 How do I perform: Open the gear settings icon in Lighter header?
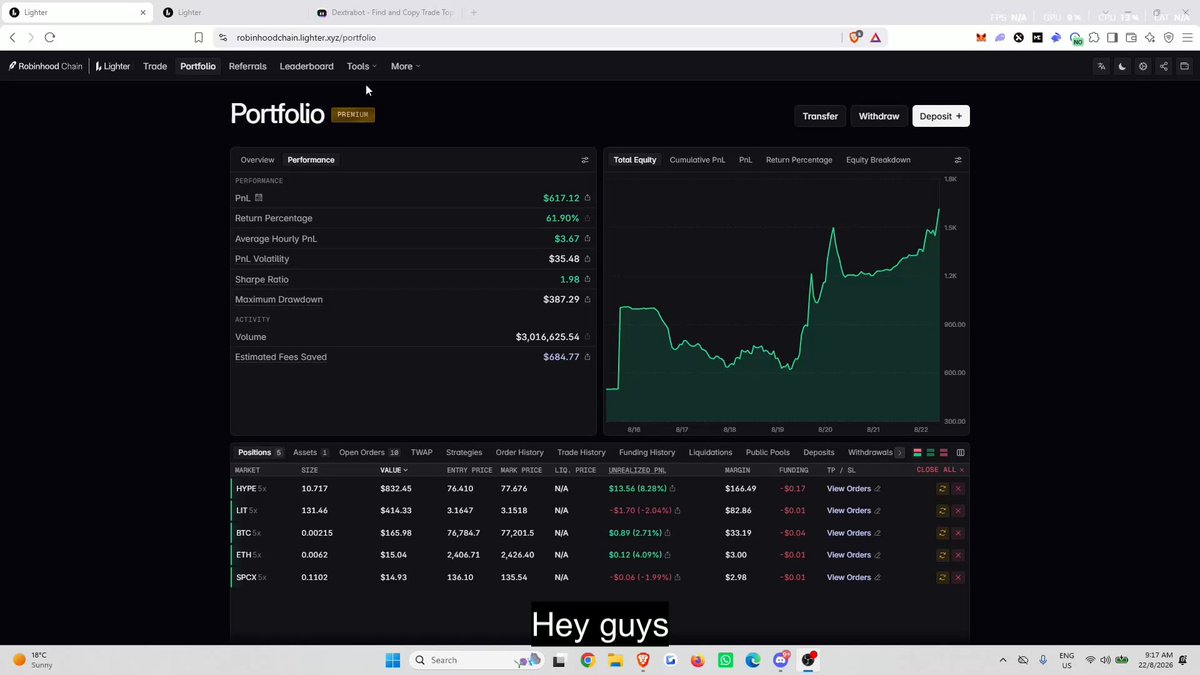coord(1143,66)
